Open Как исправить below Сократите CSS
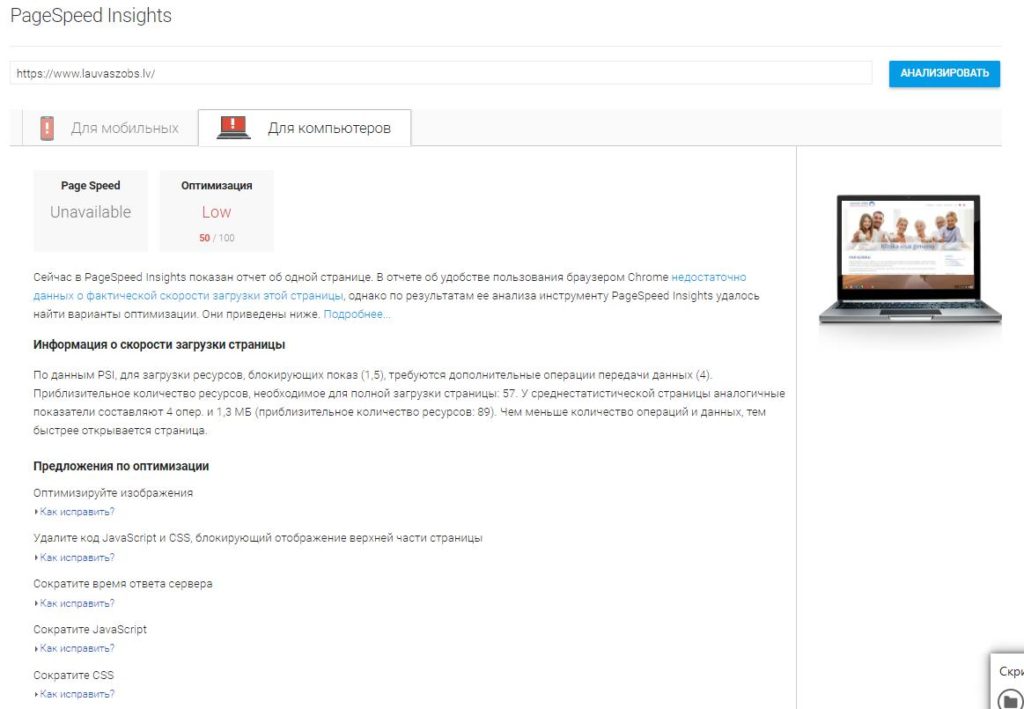 tap(76, 694)
